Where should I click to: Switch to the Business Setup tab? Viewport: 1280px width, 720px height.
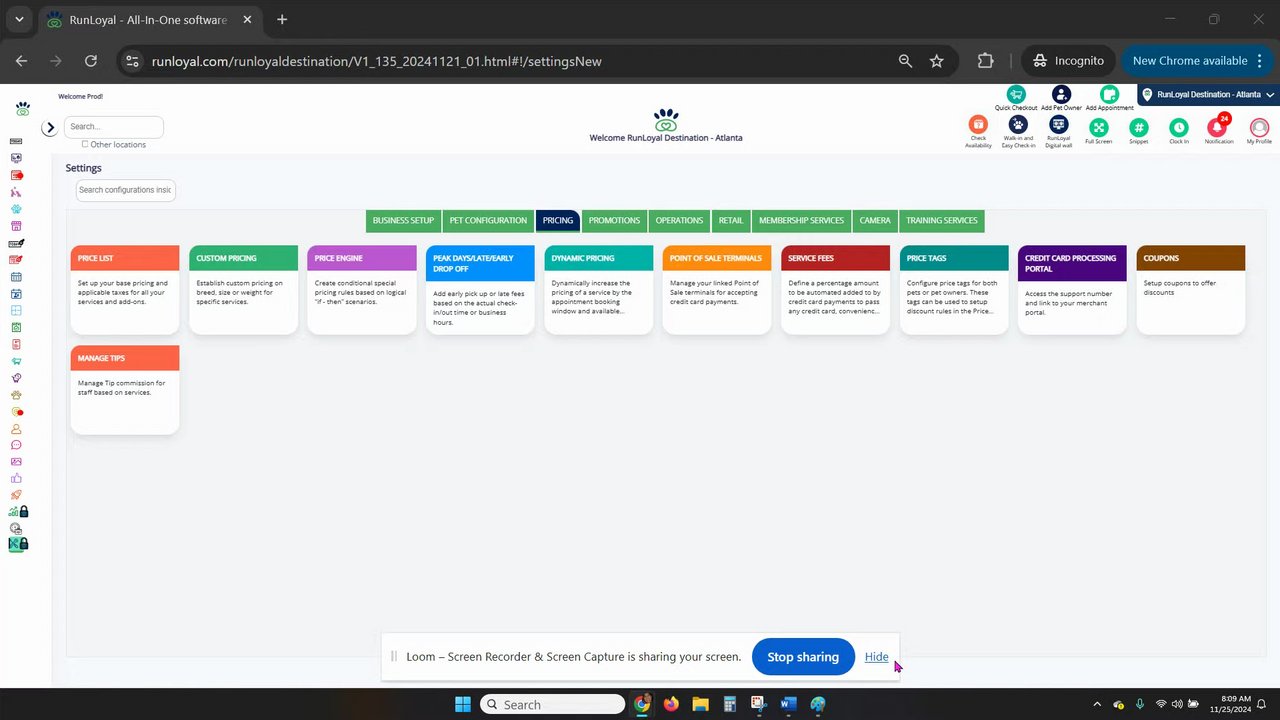coord(403,220)
